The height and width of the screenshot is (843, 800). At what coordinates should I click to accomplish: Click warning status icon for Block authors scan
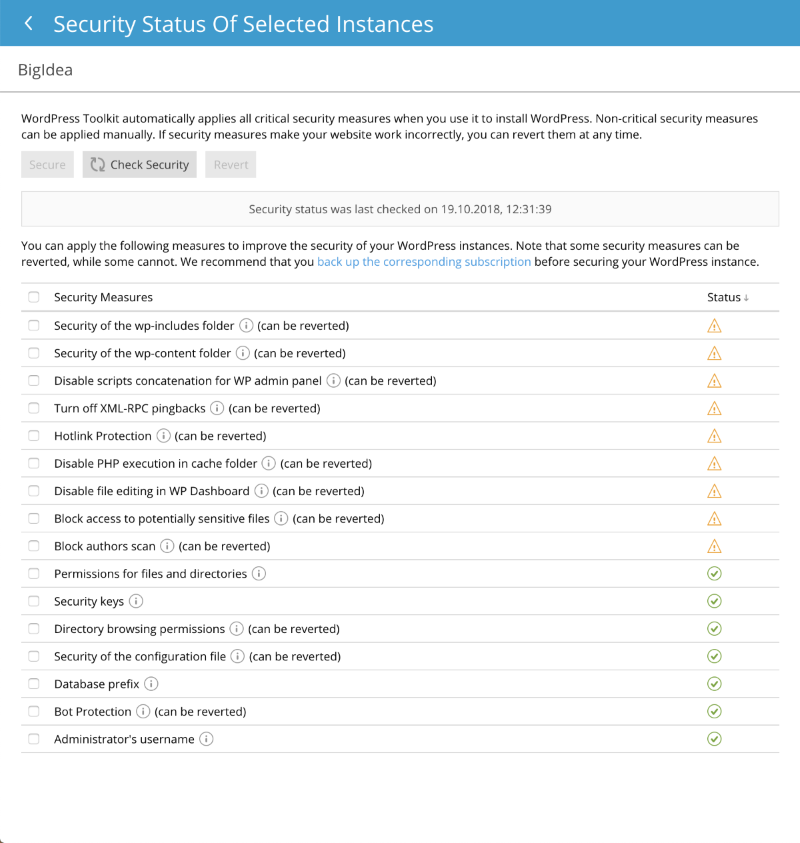click(x=714, y=546)
